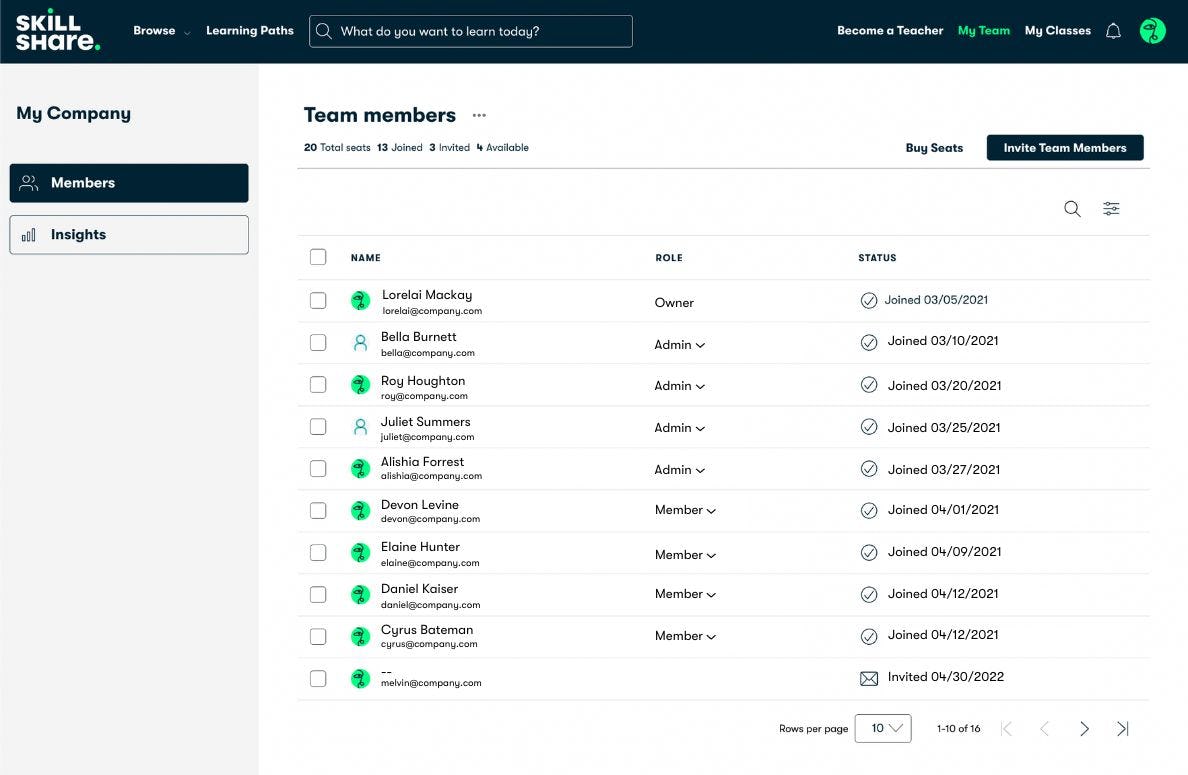Open the filters icon next to search
Viewport: 1188px width, 775px height.
click(x=1111, y=208)
